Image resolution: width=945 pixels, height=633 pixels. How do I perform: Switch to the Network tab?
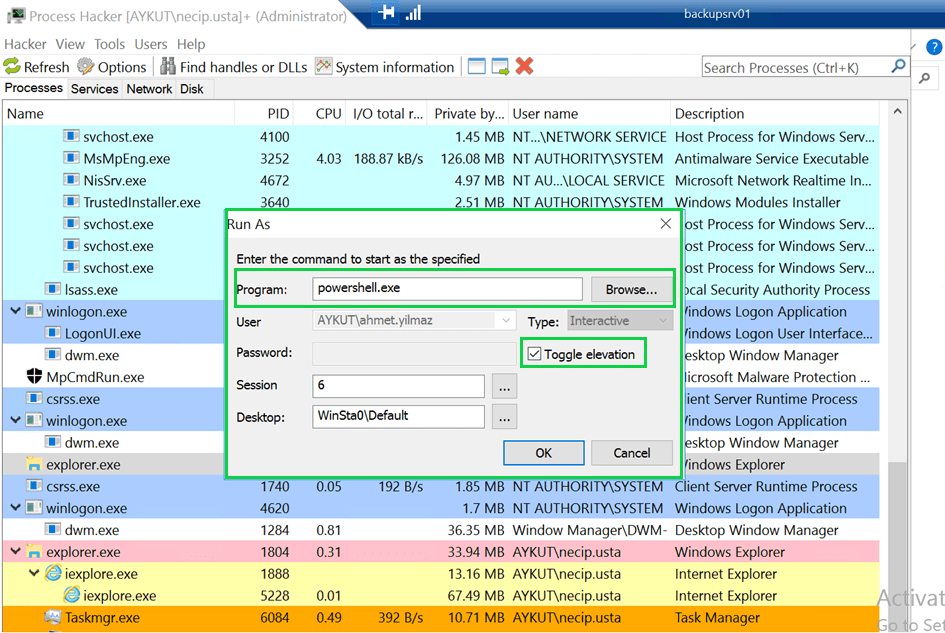[149, 89]
